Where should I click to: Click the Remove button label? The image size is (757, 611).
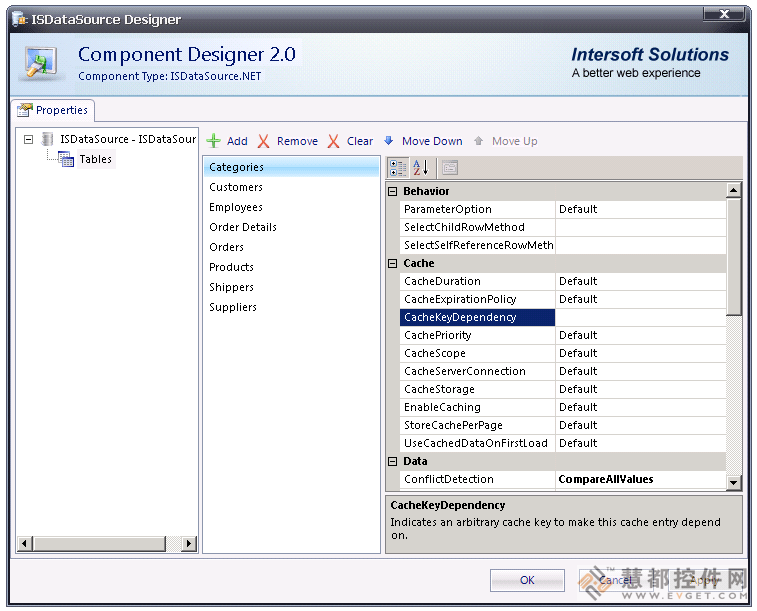(297, 141)
